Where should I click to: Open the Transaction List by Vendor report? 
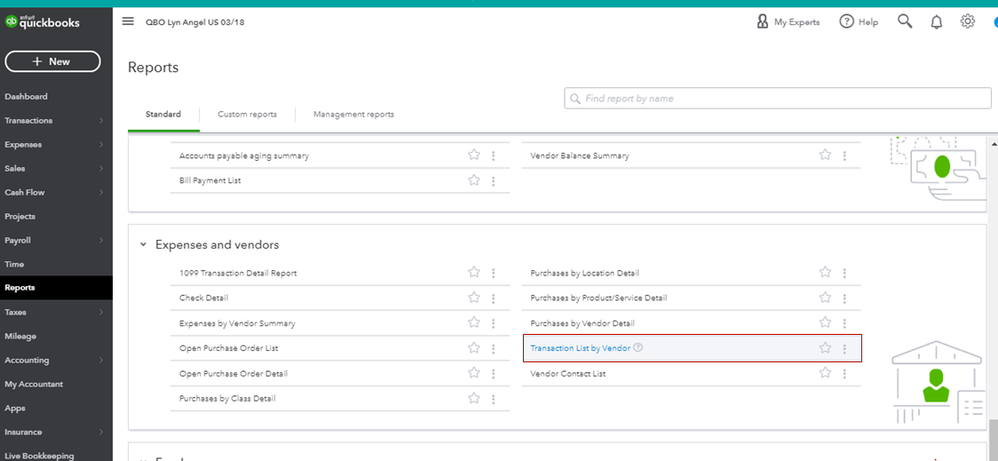580,348
